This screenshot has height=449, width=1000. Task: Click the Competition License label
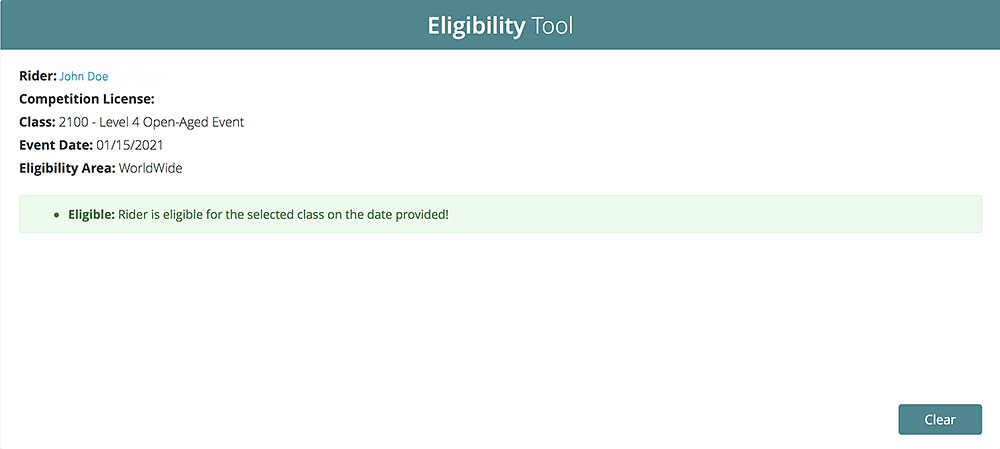pyautogui.click(x=87, y=99)
